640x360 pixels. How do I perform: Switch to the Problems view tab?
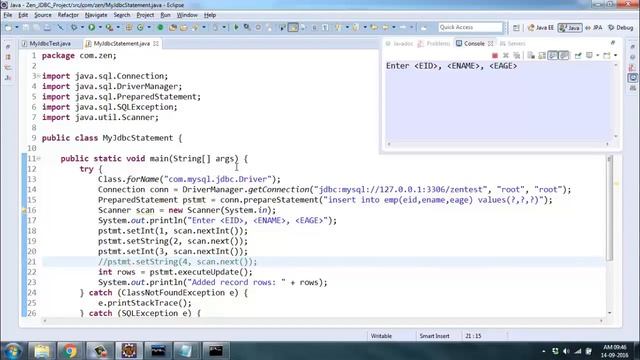[x=434, y=43]
